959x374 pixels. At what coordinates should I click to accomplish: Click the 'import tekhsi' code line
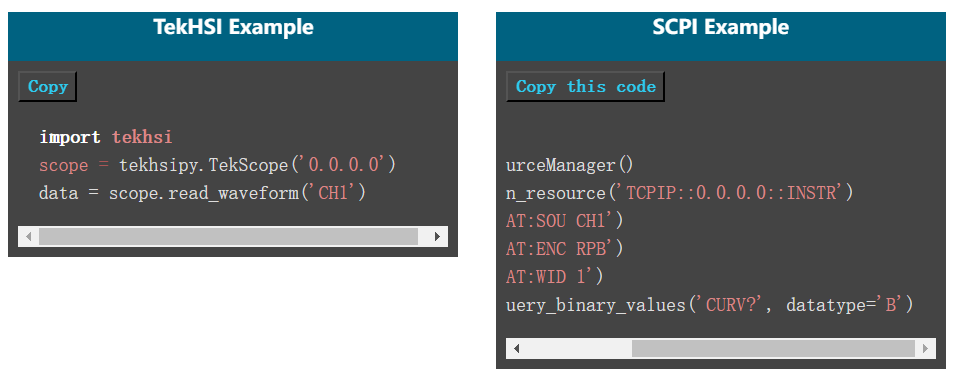coord(106,137)
